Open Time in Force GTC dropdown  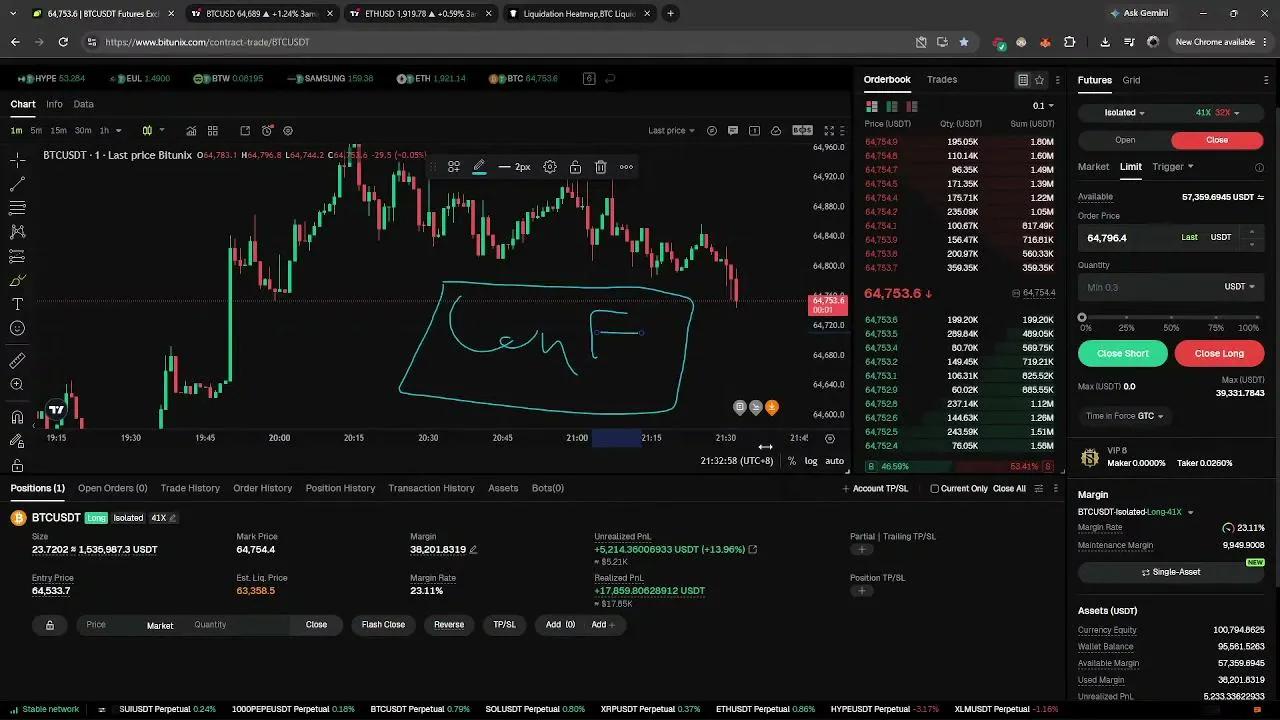[1125, 416]
